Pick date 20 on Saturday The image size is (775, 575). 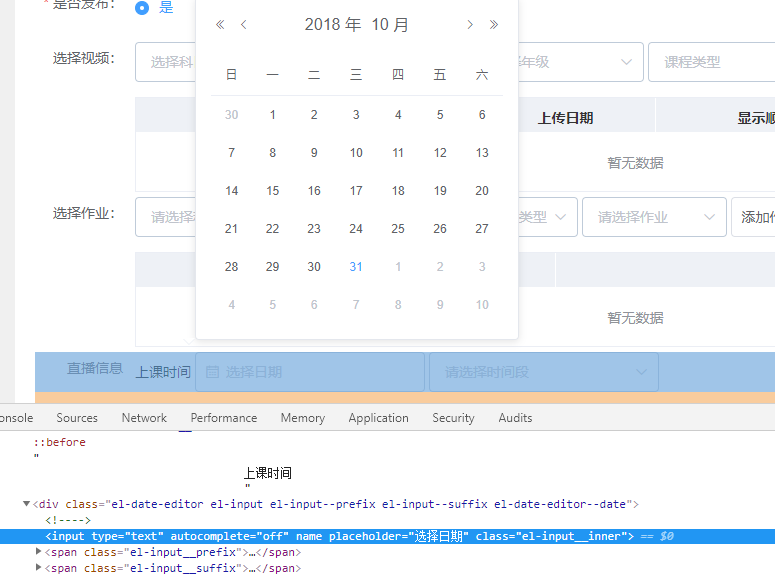[482, 191]
